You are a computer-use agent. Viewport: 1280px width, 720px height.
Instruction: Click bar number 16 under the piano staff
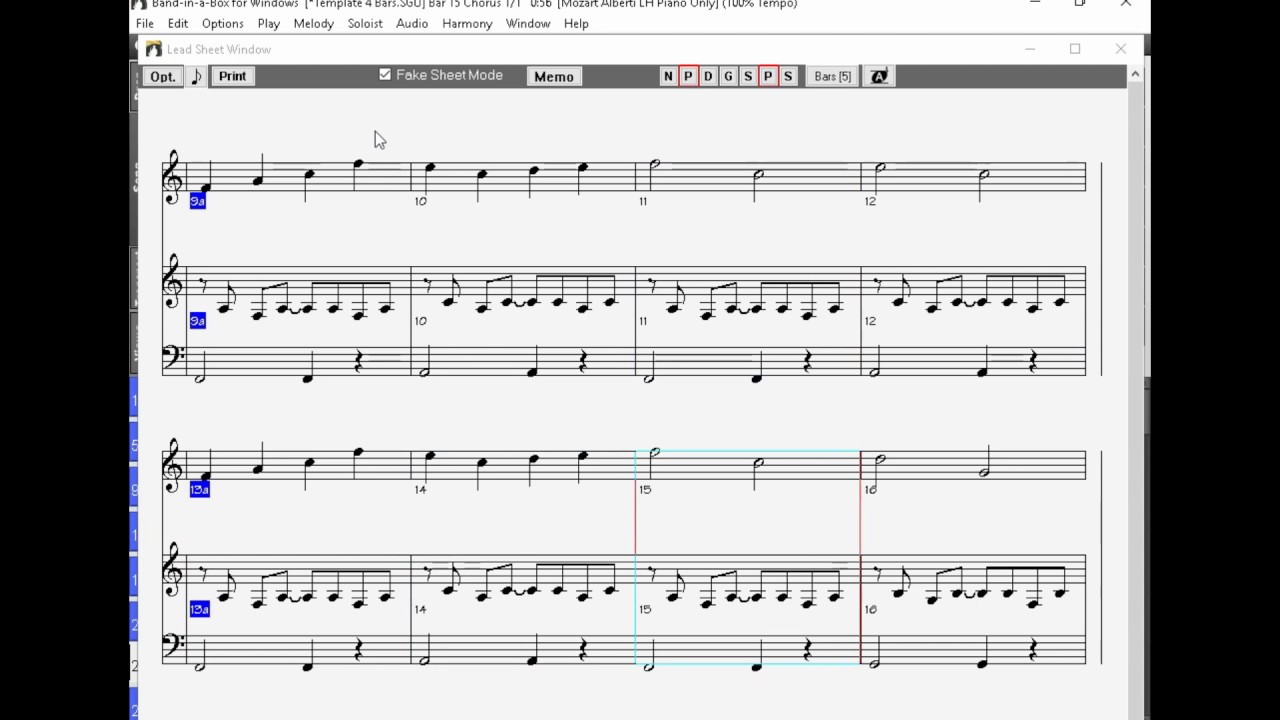tap(870, 609)
